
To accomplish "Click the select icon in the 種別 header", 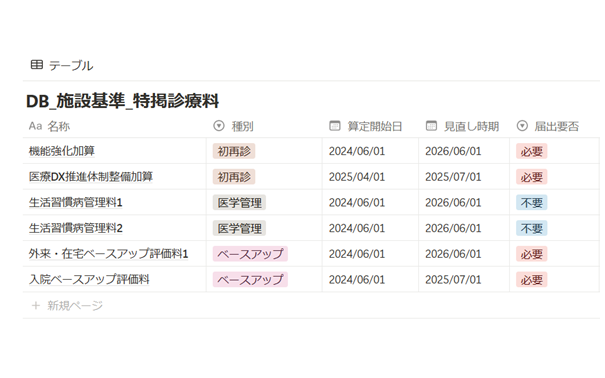I will [219, 126].
